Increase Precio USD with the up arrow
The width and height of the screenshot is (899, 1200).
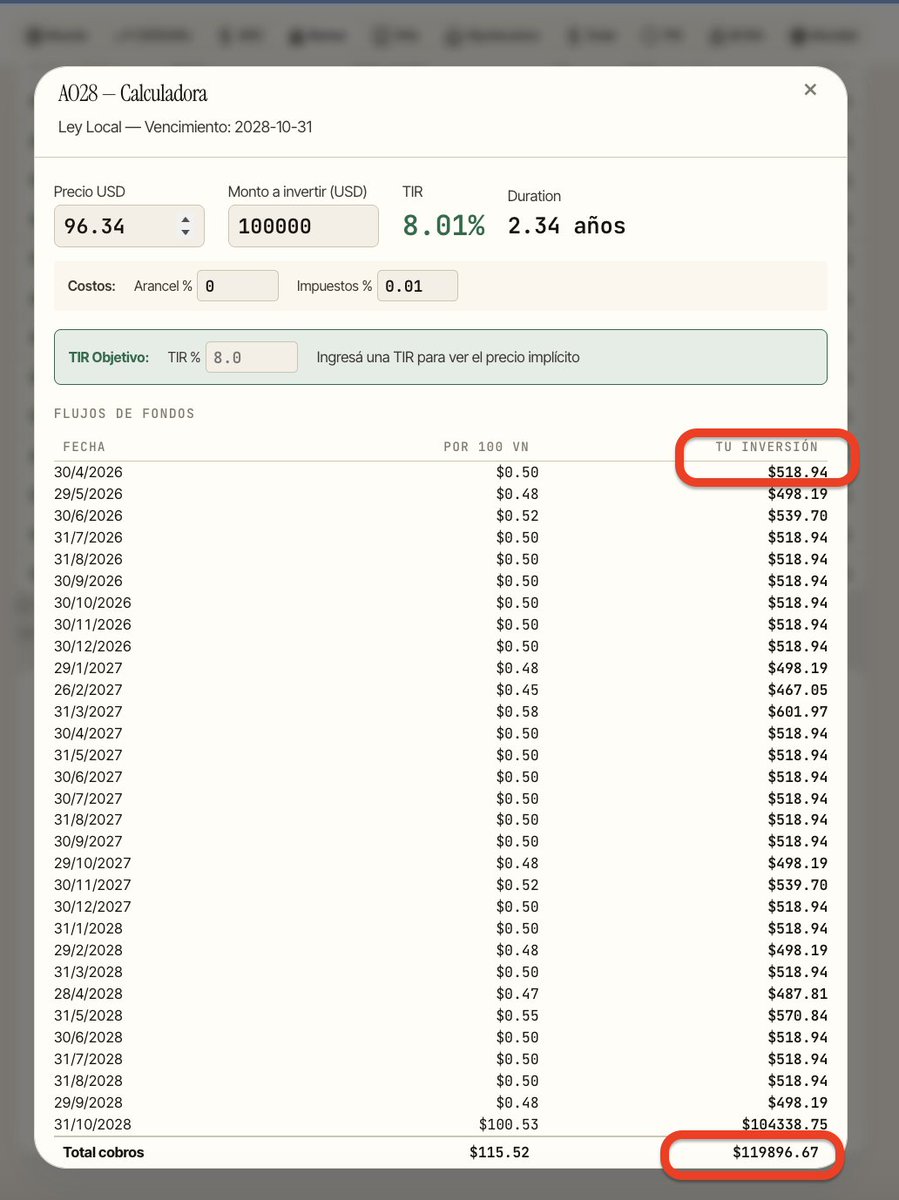point(185,220)
